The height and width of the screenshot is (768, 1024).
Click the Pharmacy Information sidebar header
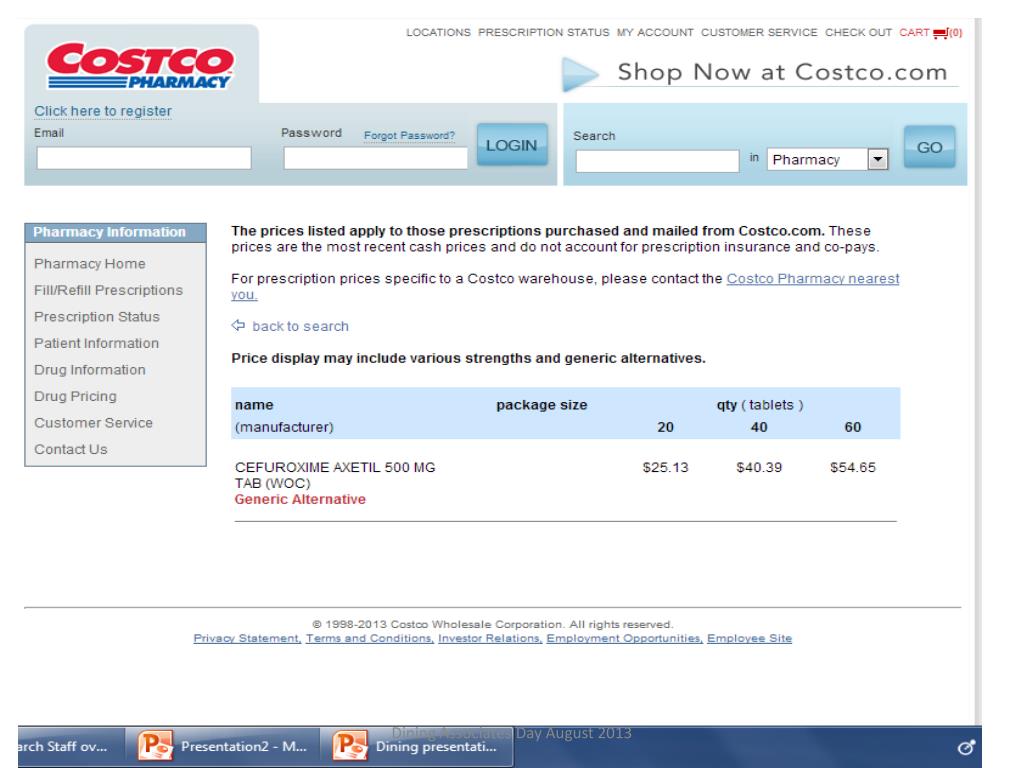(116, 232)
